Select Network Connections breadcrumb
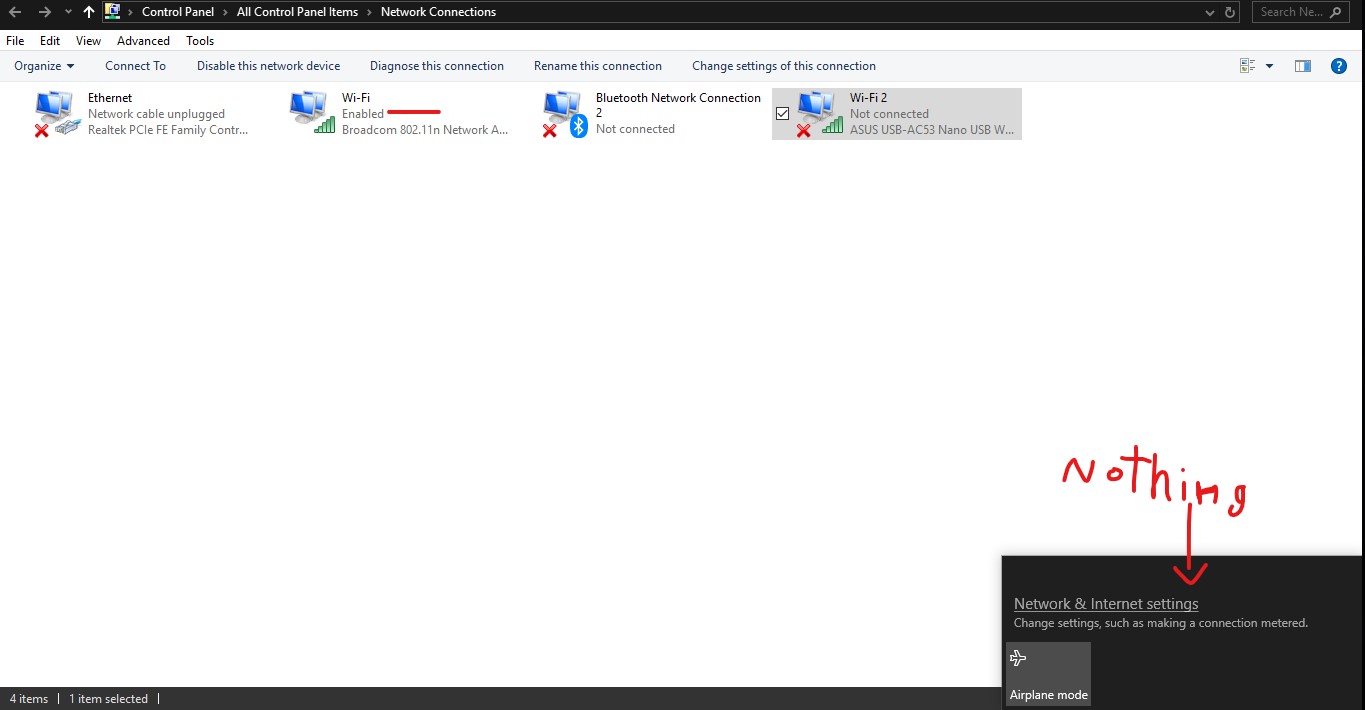1365x710 pixels. [x=438, y=12]
